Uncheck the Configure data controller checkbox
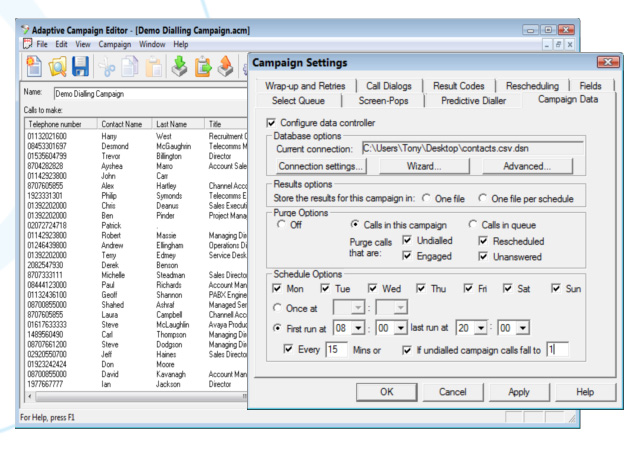643x451 pixels. 273,121
